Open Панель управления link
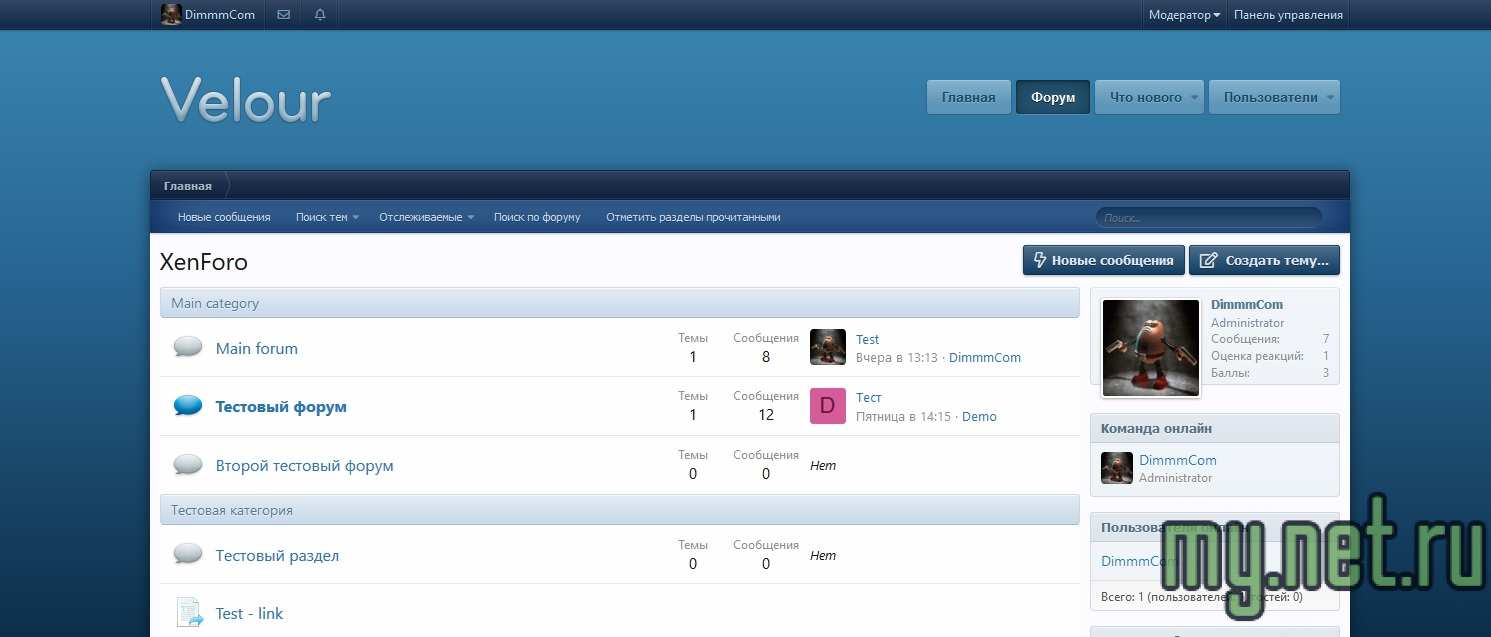The width and height of the screenshot is (1491, 637). [1287, 15]
